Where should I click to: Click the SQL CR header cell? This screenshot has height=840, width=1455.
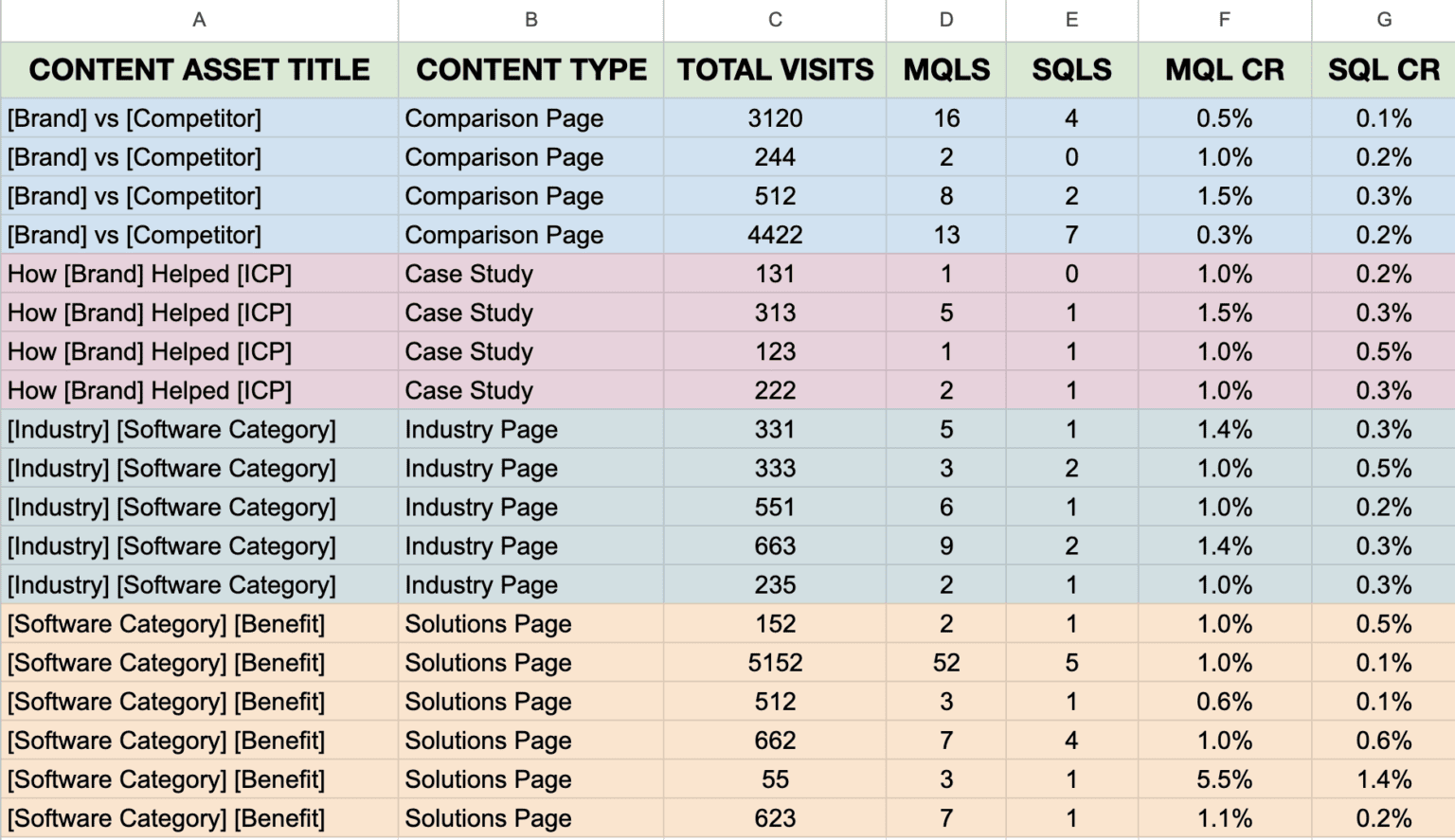pyautogui.click(x=1384, y=70)
